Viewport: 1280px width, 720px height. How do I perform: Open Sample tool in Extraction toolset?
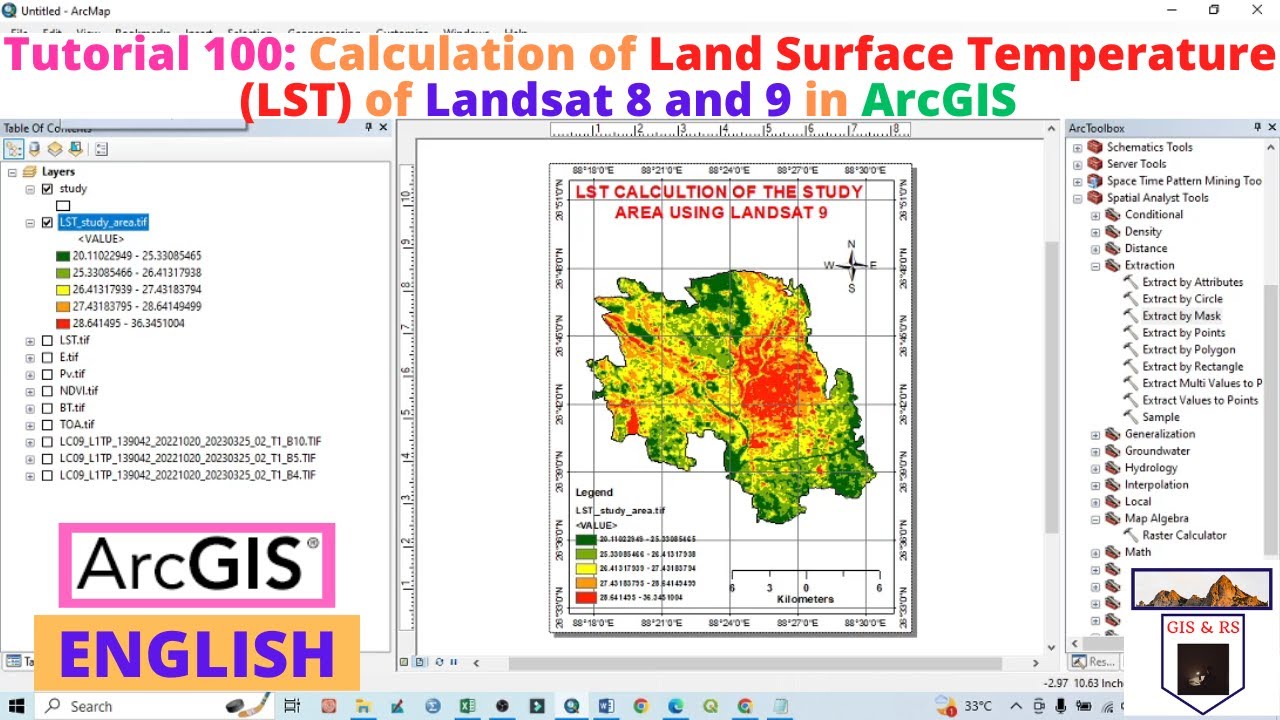coord(1161,417)
